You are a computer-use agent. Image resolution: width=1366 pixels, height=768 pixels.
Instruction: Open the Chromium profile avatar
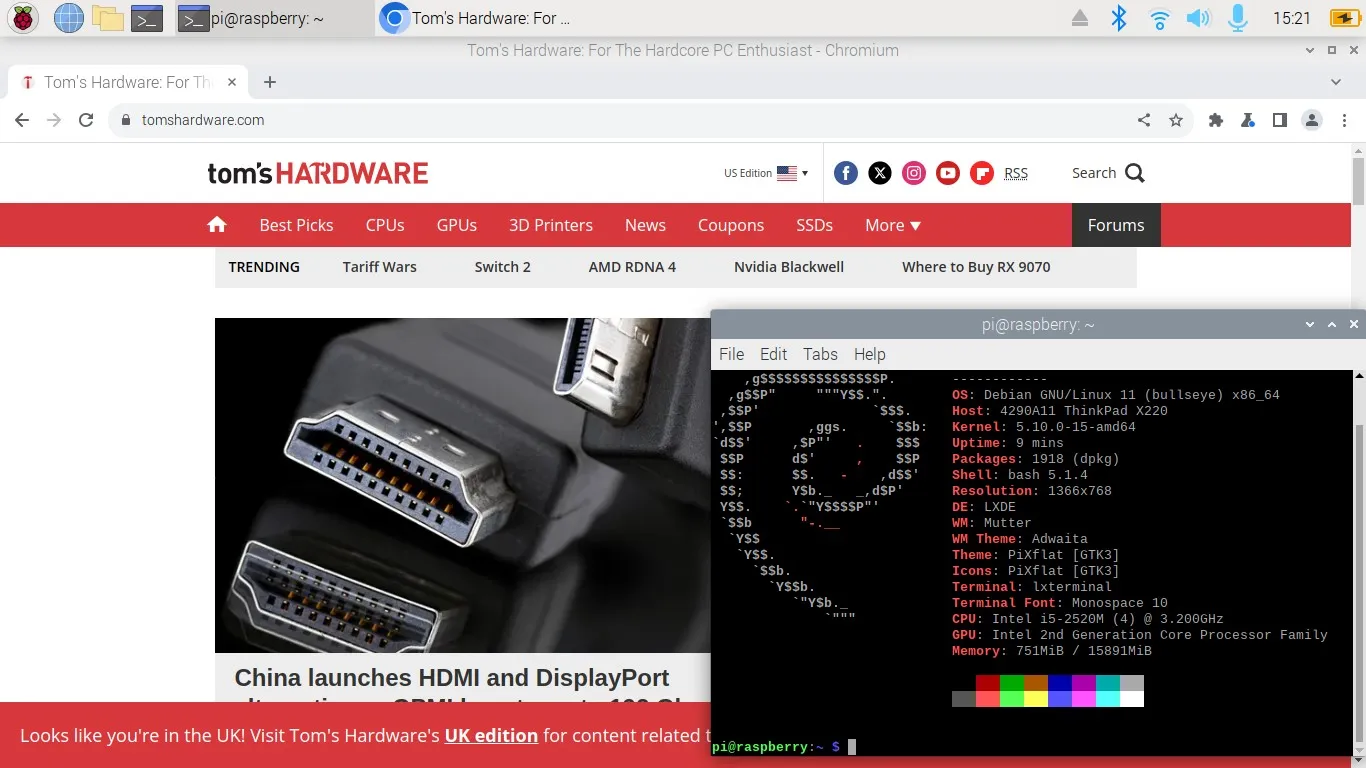coord(1312,120)
